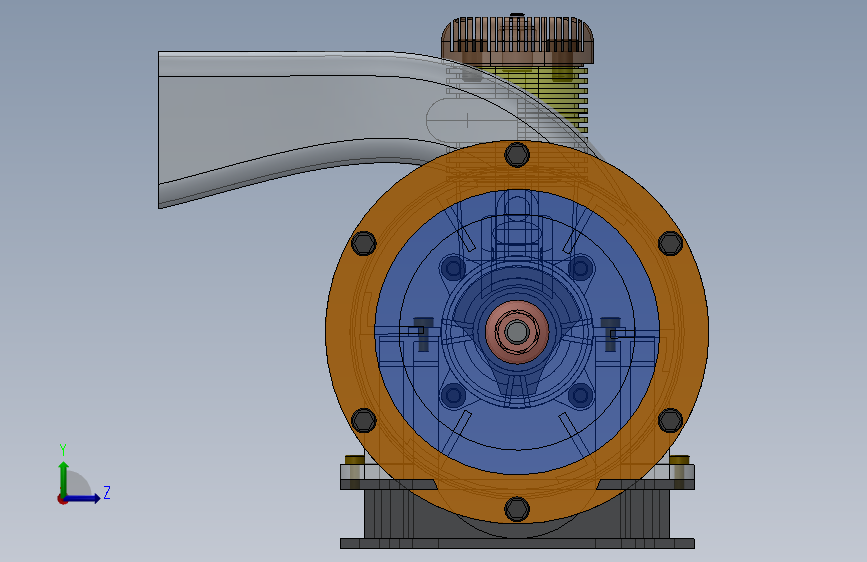Select the bottommost hex bolt on orange flange
Viewport: 867px width, 562px height.
[x=517, y=509]
